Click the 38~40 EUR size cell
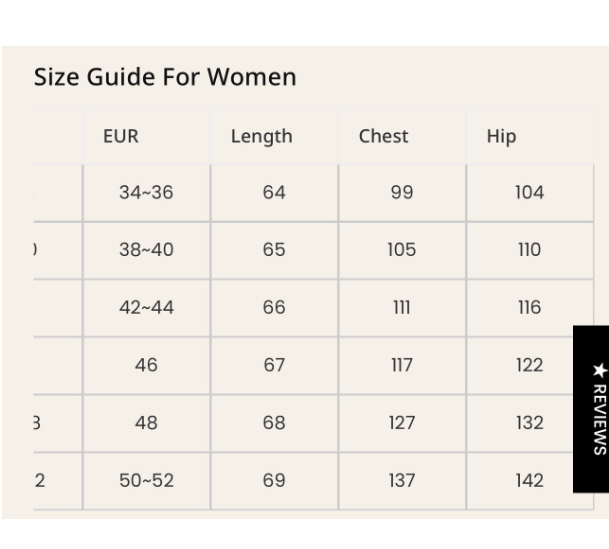This screenshot has width=609, height=549. point(146,250)
